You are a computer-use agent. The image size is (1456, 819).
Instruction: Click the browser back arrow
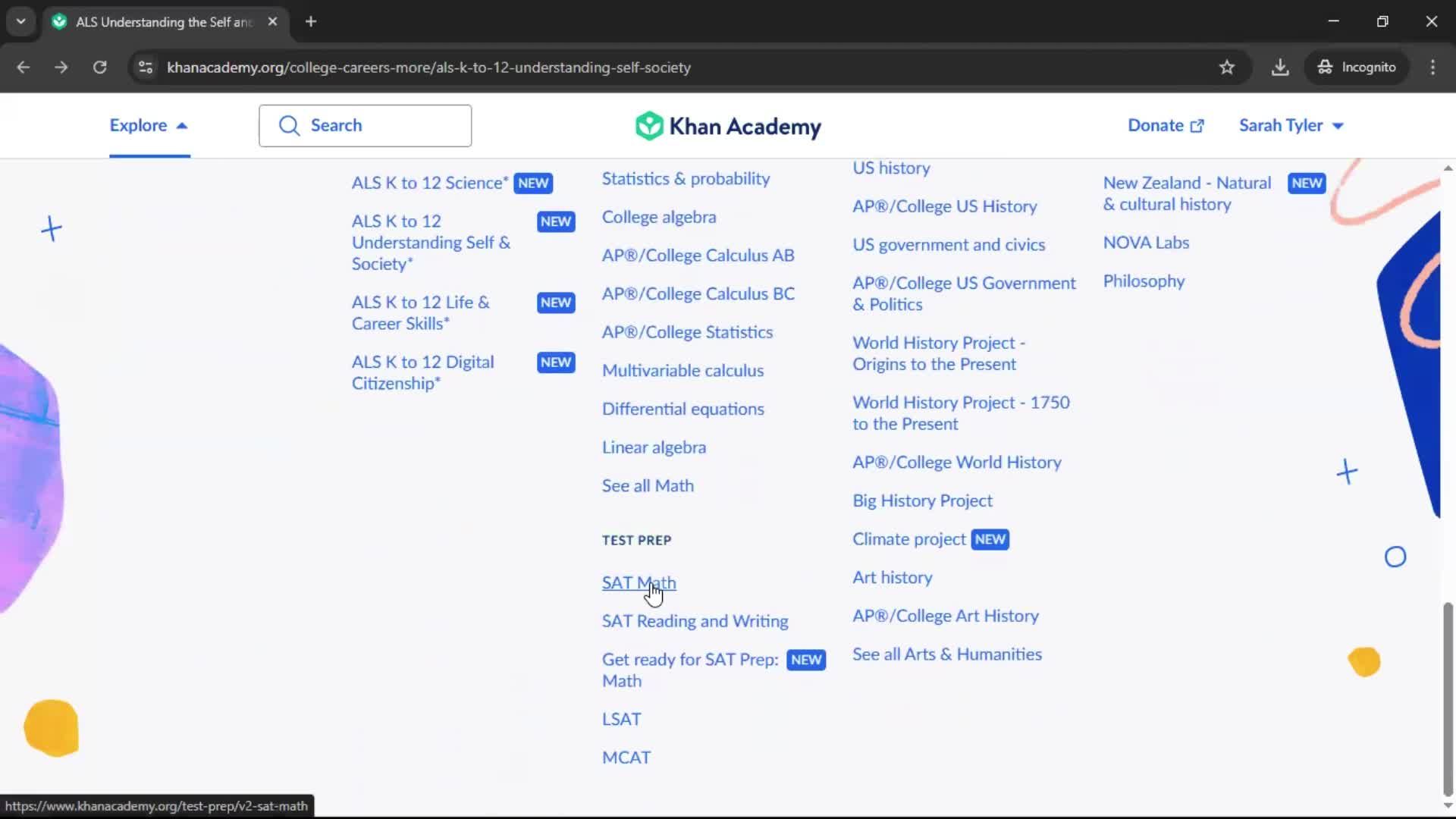(x=23, y=67)
